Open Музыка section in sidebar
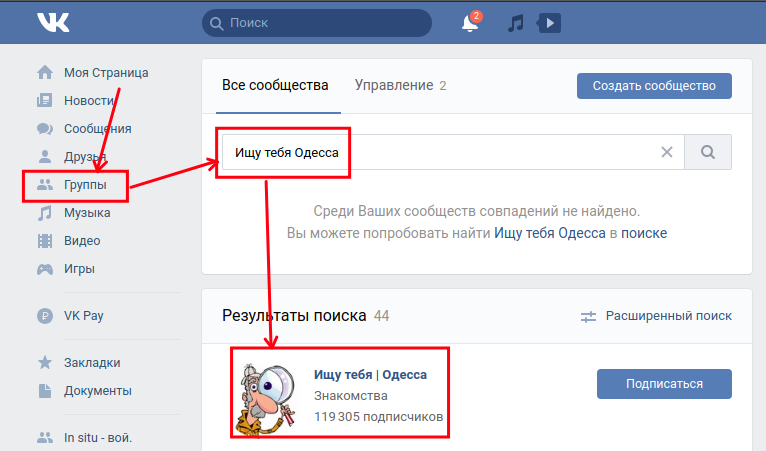Image resolution: width=766 pixels, height=451 pixels. click(87, 212)
